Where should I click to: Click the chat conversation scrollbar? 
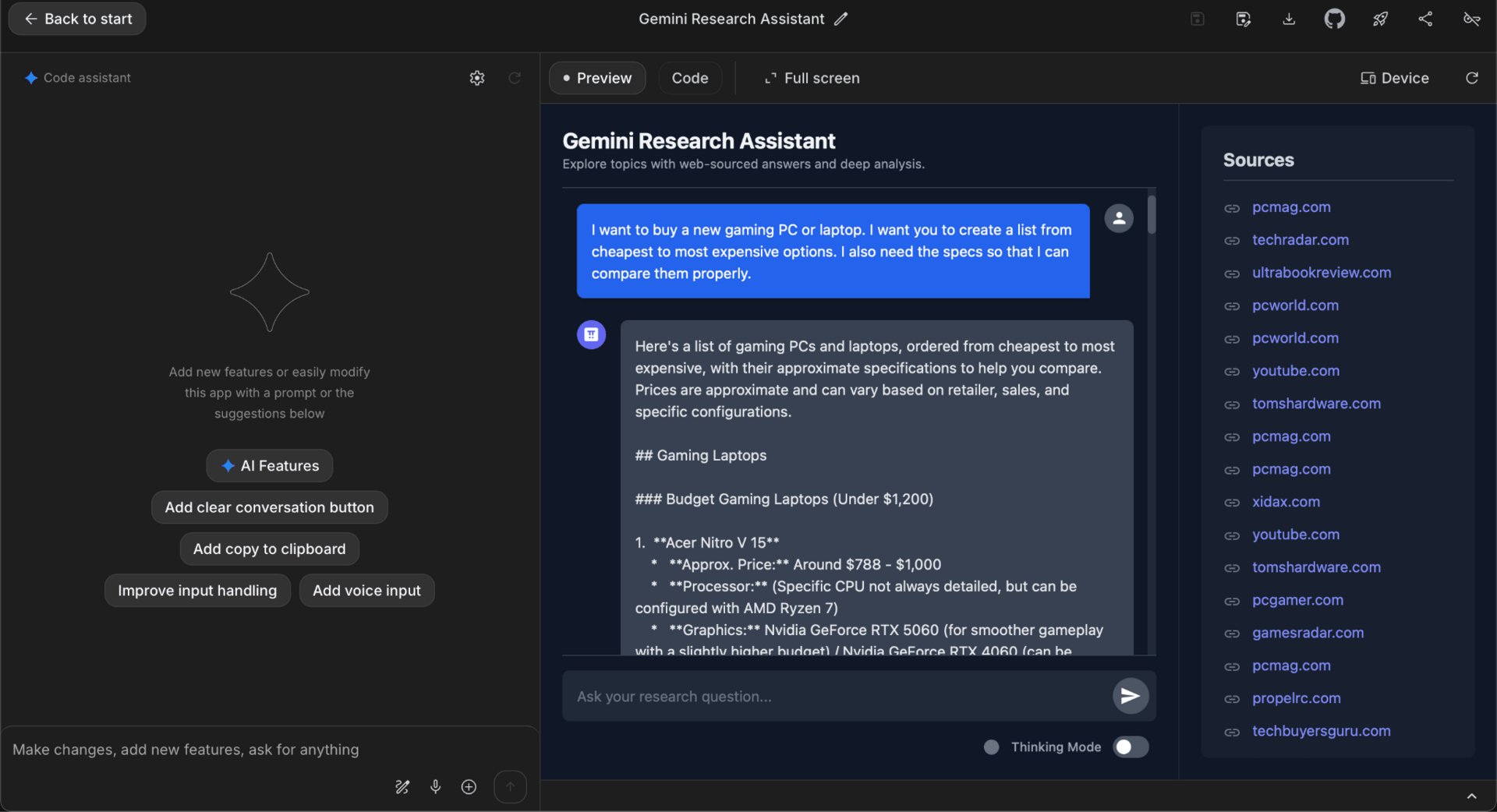(x=1152, y=215)
